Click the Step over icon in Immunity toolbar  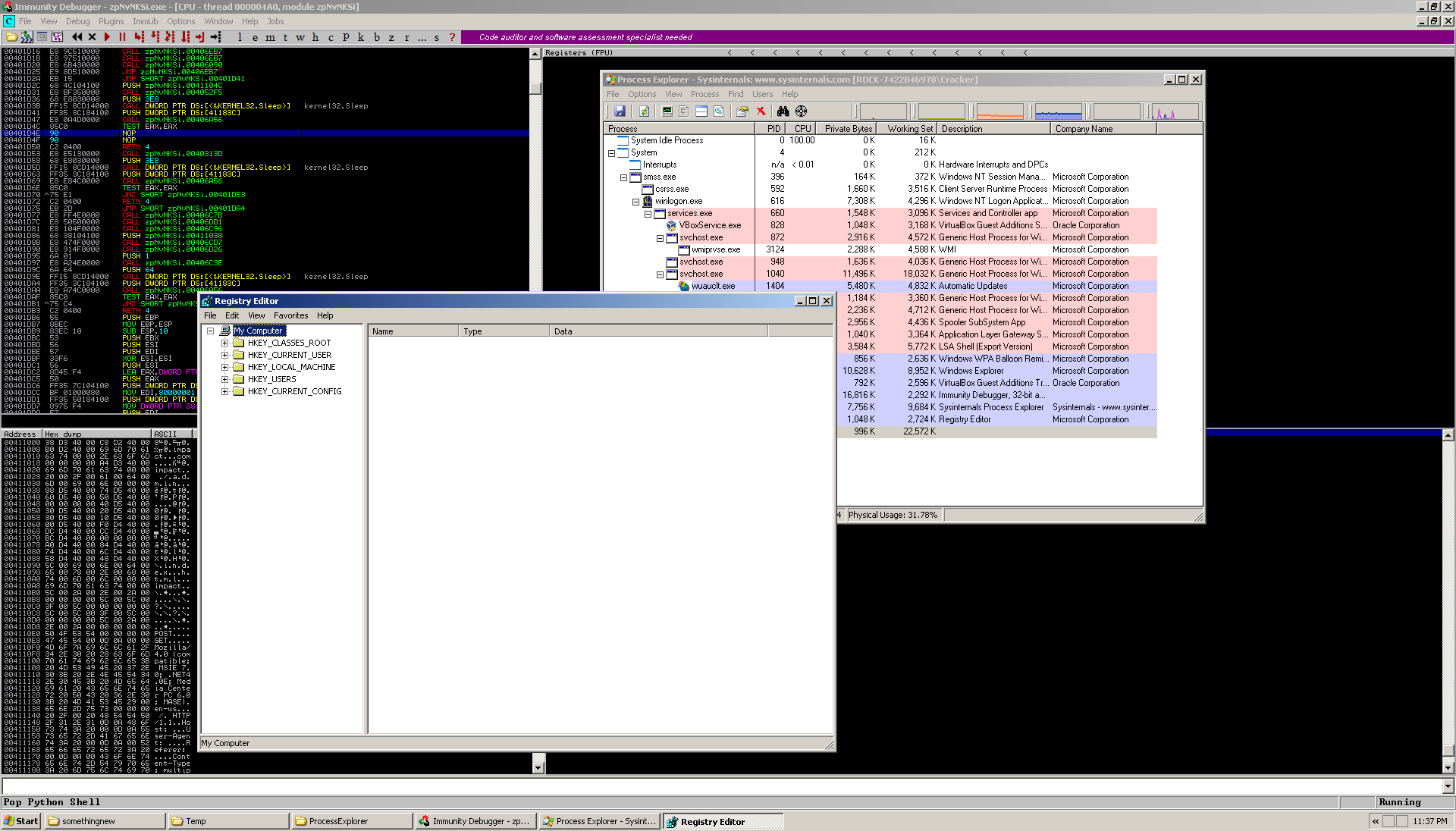coord(155,36)
